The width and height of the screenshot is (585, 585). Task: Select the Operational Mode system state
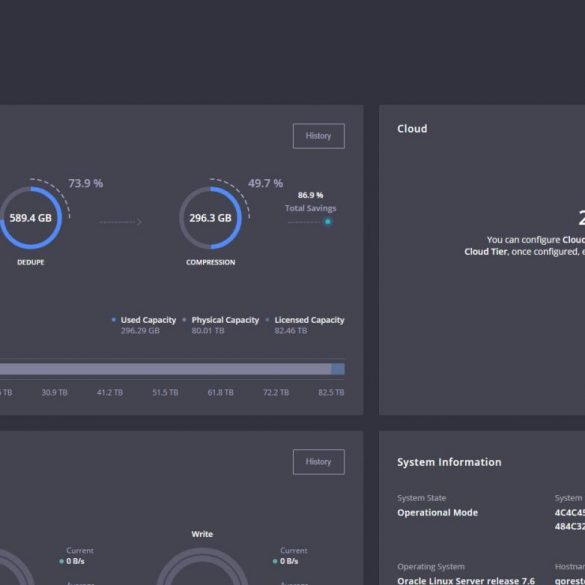(438, 513)
